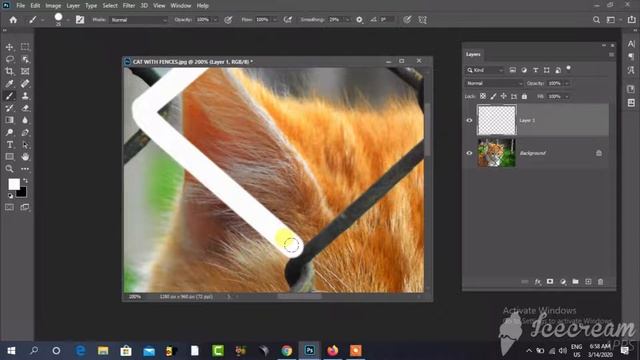Open the Edit Toolbar ellipsis

[x=25, y=169]
